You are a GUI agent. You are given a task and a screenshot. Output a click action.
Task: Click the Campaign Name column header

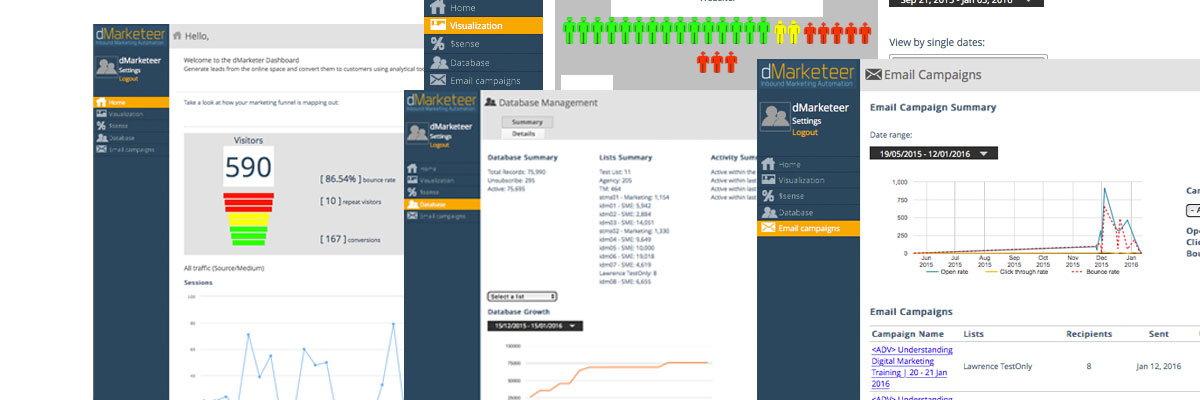click(908, 333)
